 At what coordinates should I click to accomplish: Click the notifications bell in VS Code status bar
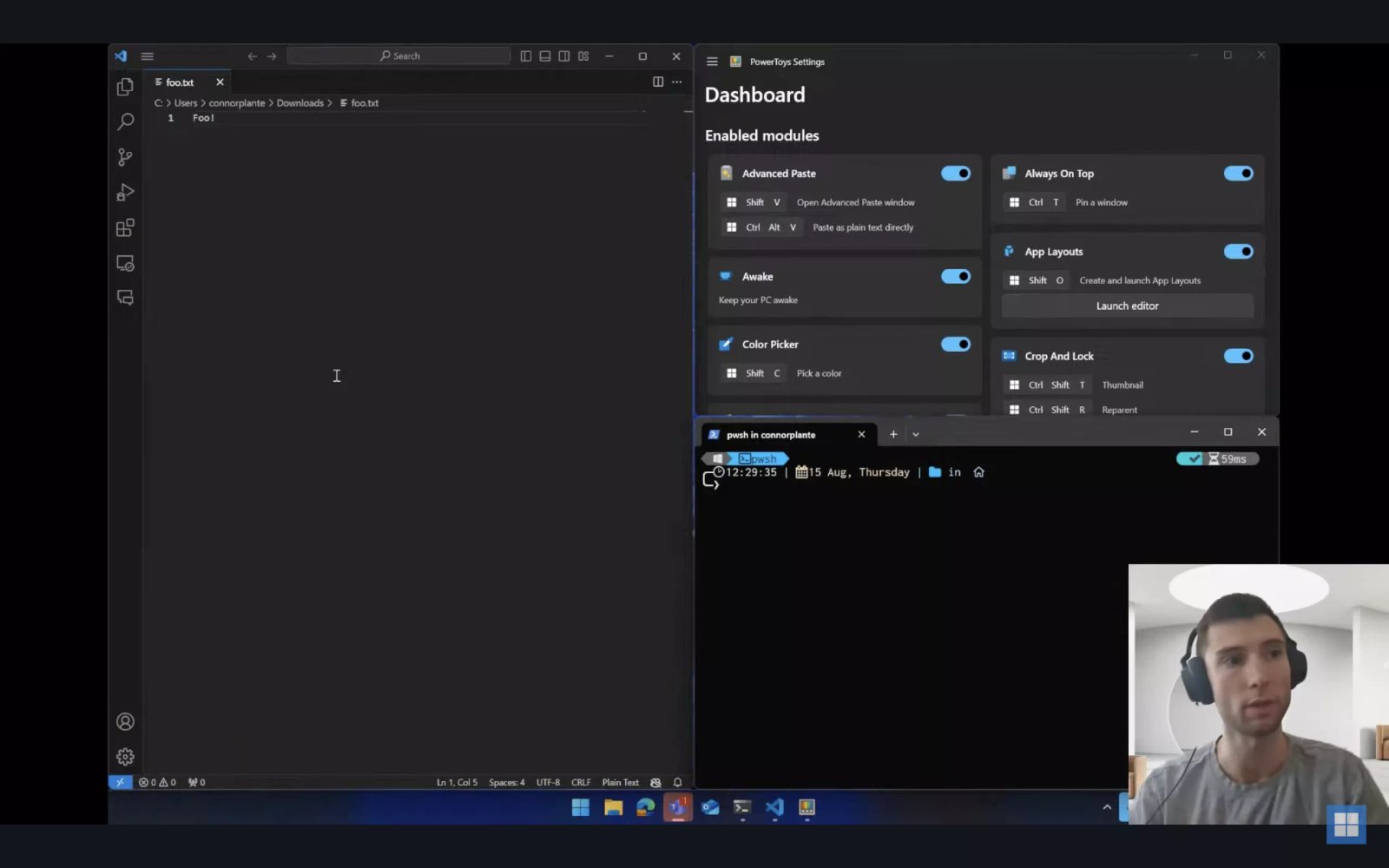click(x=676, y=782)
